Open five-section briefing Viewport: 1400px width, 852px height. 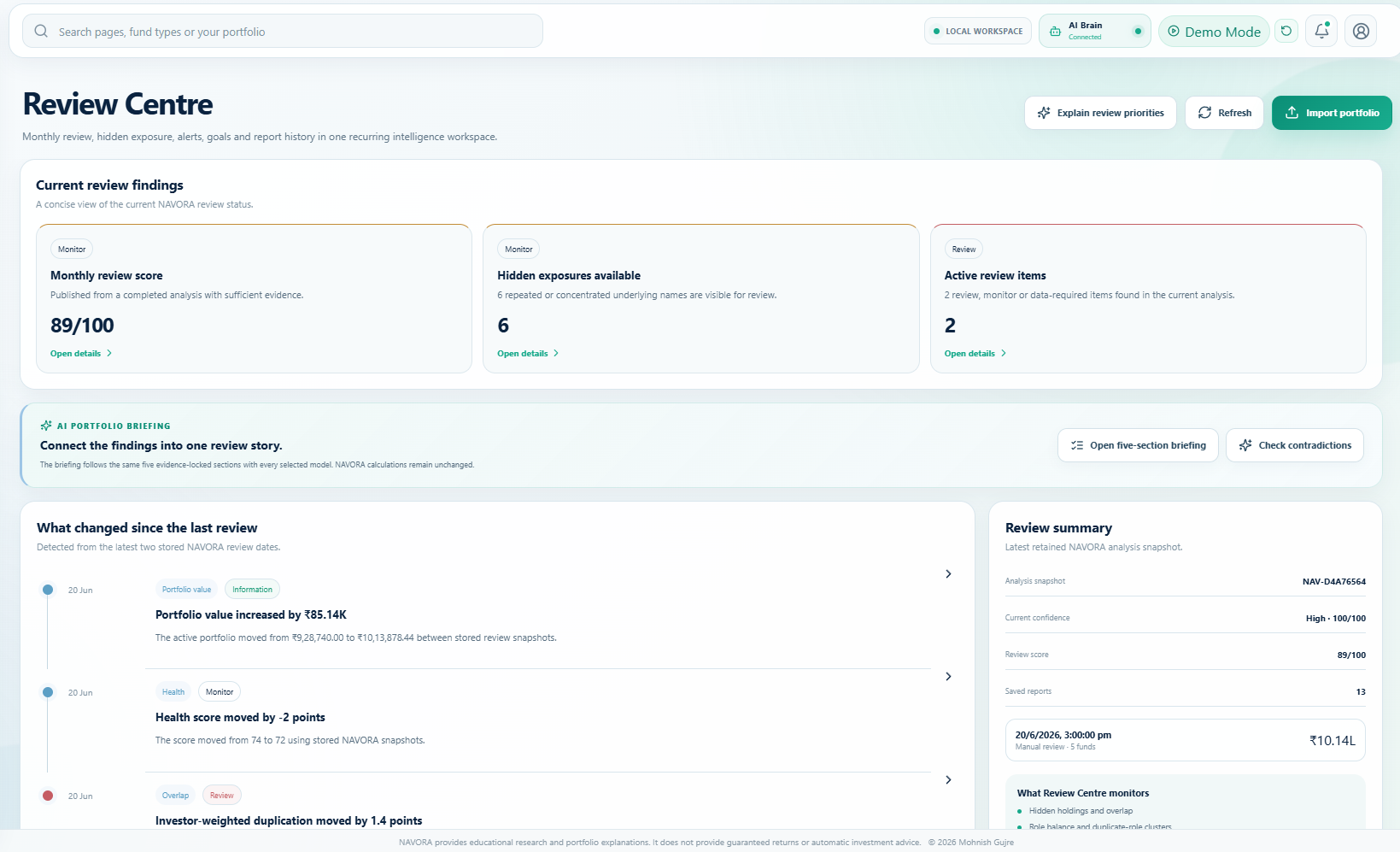click(1138, 445)
